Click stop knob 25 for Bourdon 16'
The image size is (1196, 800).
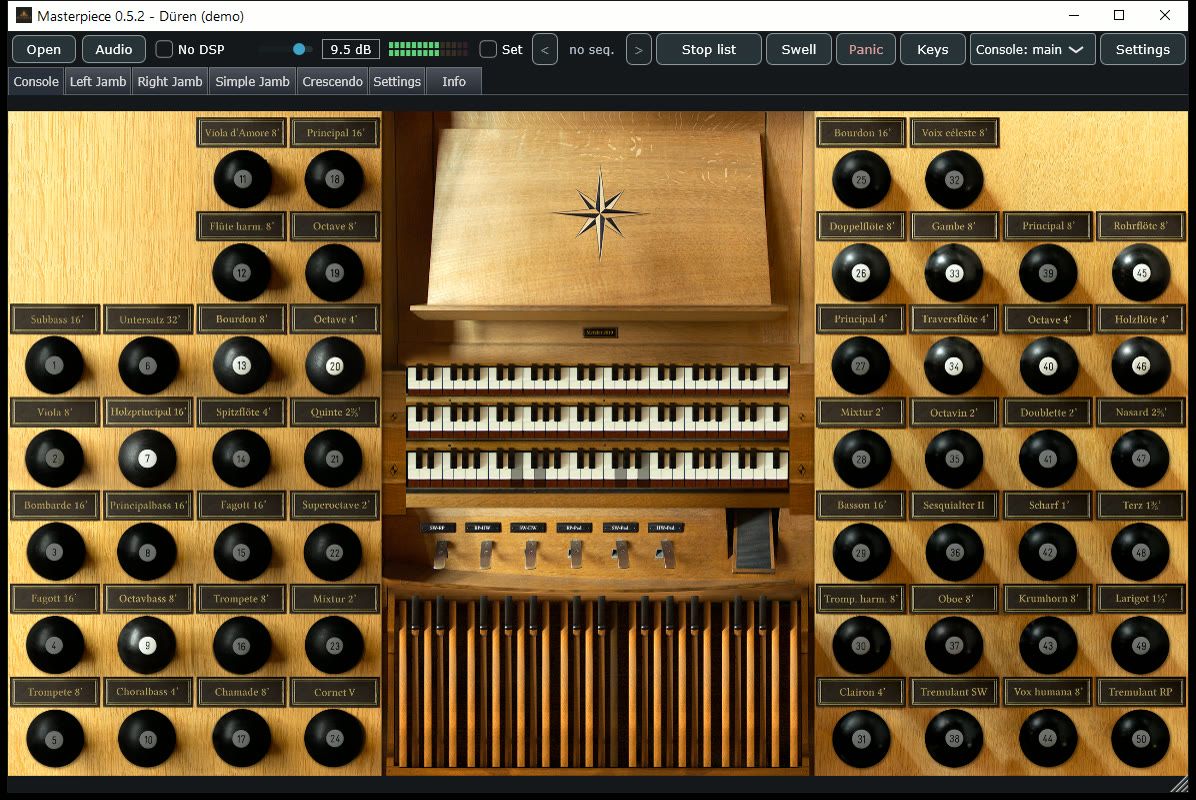point(861,179)
